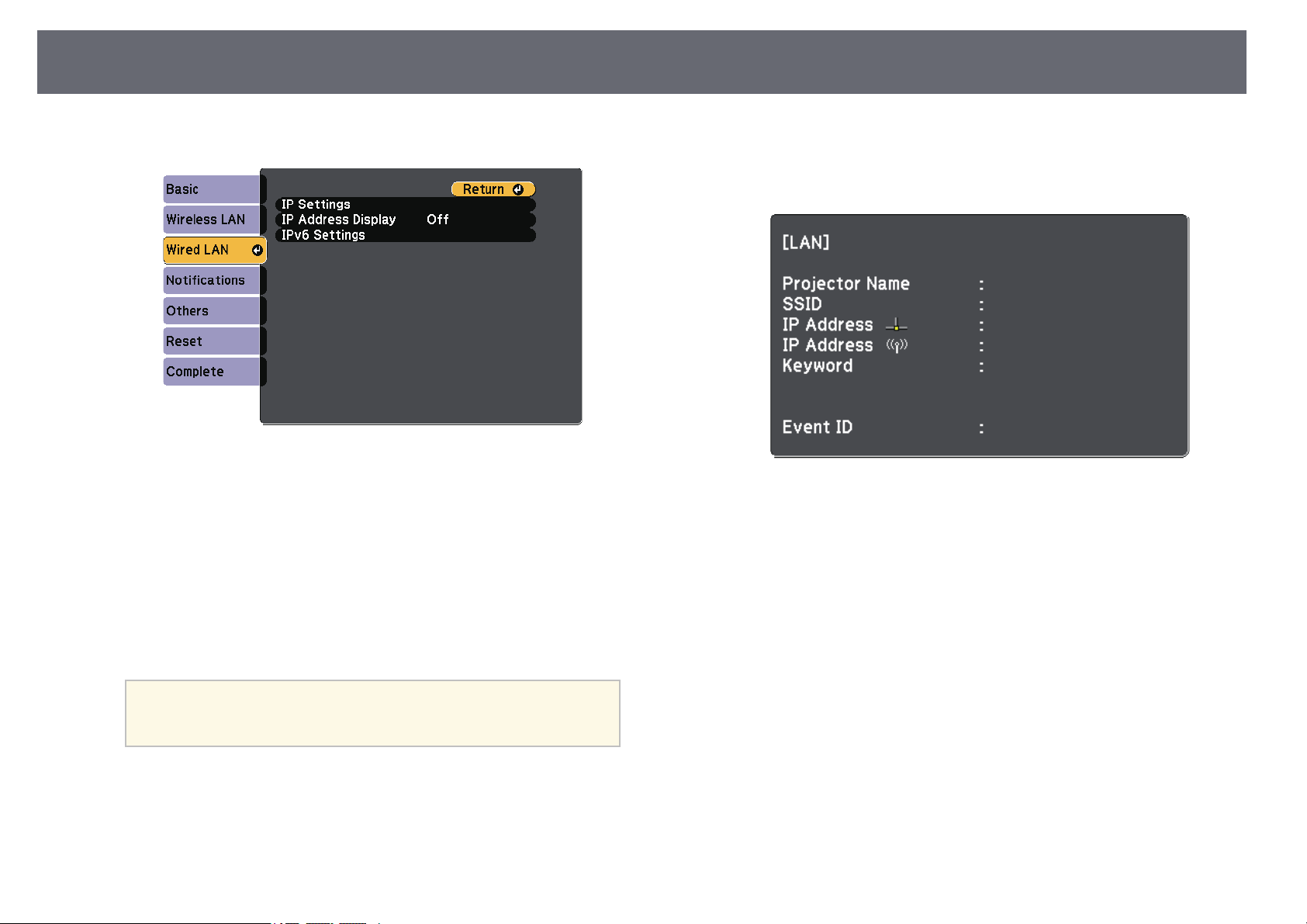Select the Projector Name field
Image resolution: width=1307 pixels, height=924 pixels.
tap(884, 284)
